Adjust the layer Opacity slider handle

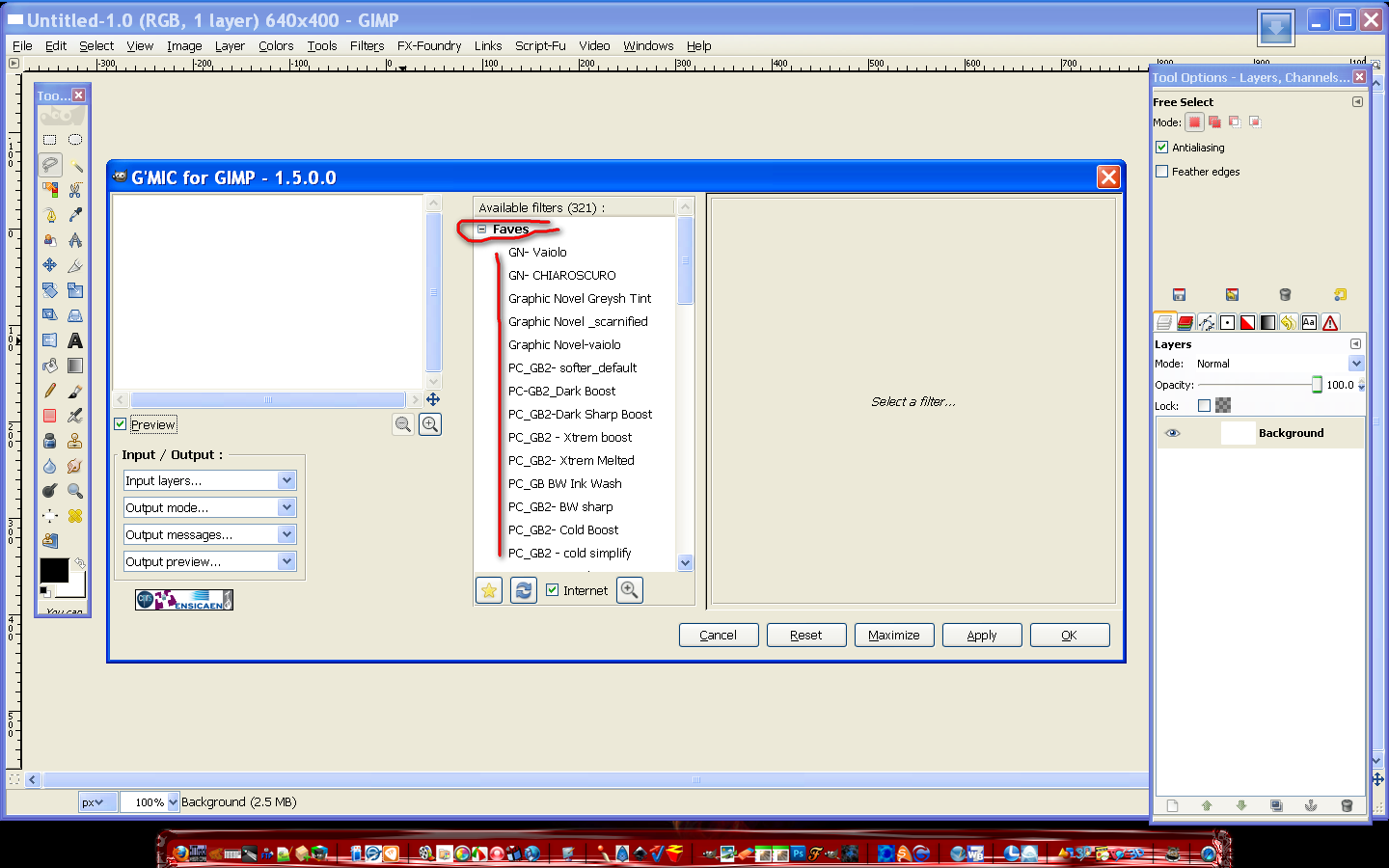(1317, 385)
